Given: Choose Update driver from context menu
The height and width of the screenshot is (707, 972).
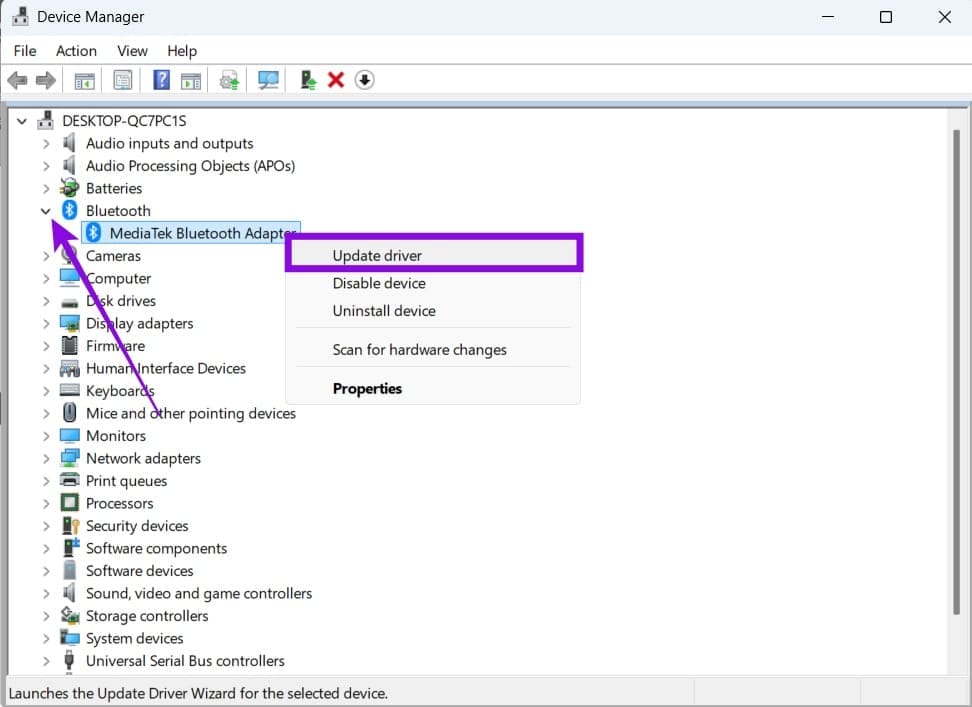Looking at the screenshot, I should [x=433, y=255].
